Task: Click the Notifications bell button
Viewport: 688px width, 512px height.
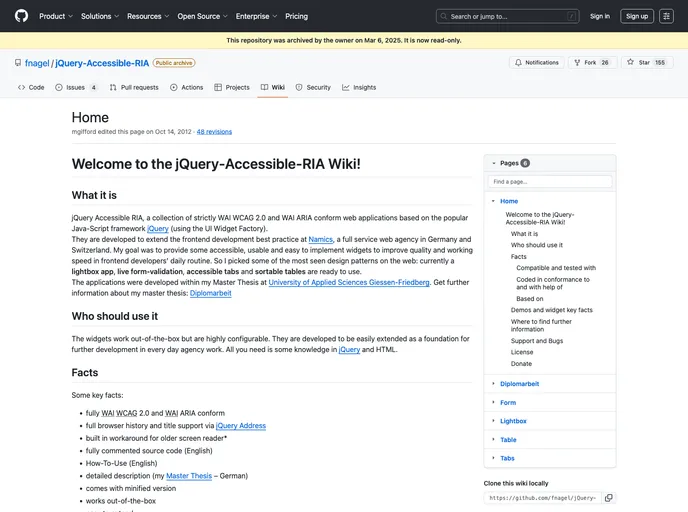Action: click(x=538, y=62)
